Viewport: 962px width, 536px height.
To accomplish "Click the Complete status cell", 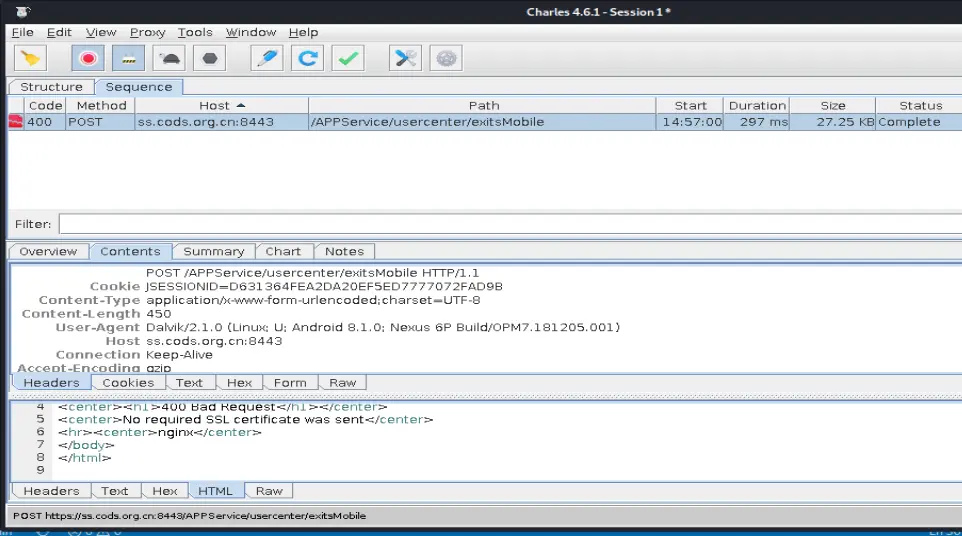I will (x=919, y=121).
